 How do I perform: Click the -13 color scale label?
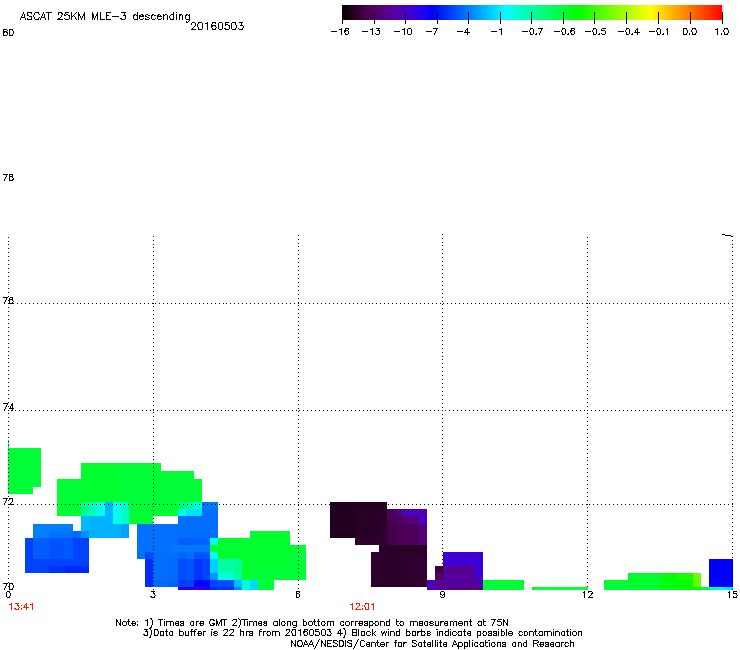tap(371, 32)
